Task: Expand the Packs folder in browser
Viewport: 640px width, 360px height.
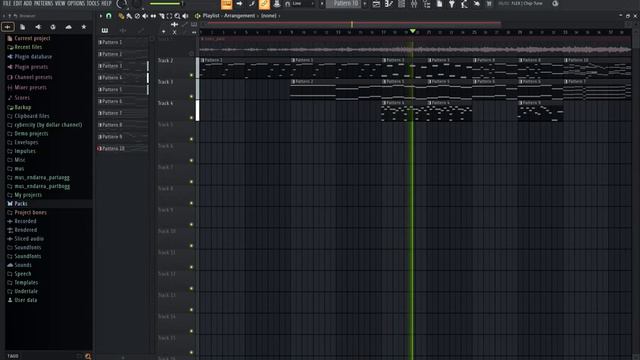Action: click(21, 204)
